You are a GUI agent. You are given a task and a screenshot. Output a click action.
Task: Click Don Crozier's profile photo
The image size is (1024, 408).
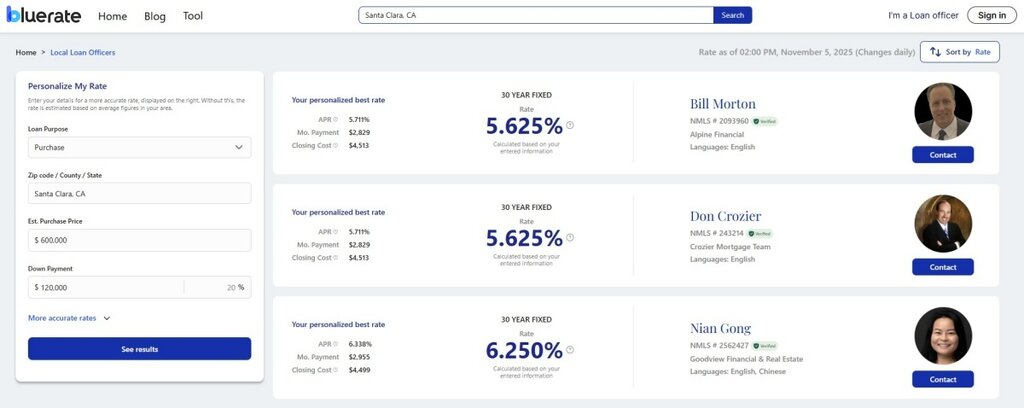tap(942, 222)
